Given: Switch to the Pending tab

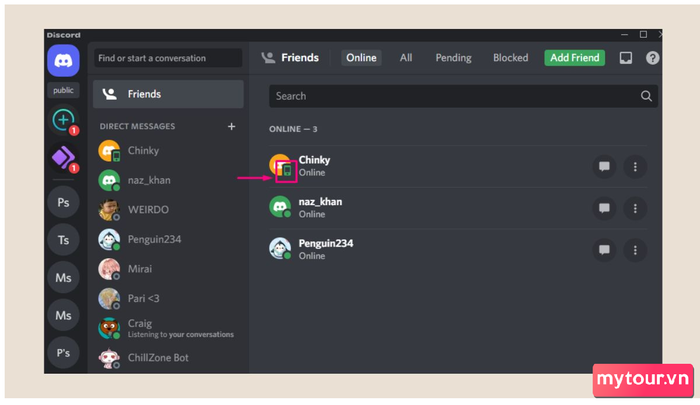Looking at the screenshot, I should [x=453, y=58].
